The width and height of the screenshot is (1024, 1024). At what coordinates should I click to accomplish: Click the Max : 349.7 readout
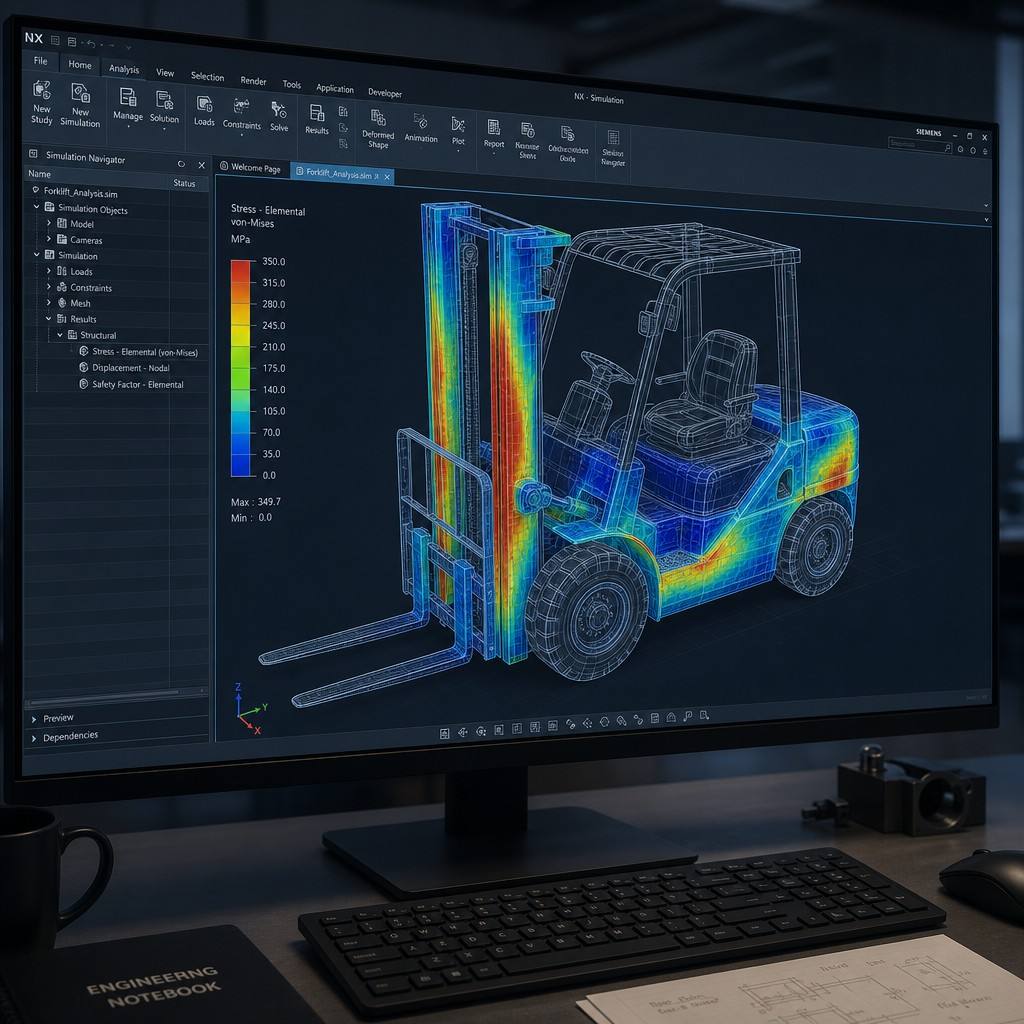(x=255, y=502)
